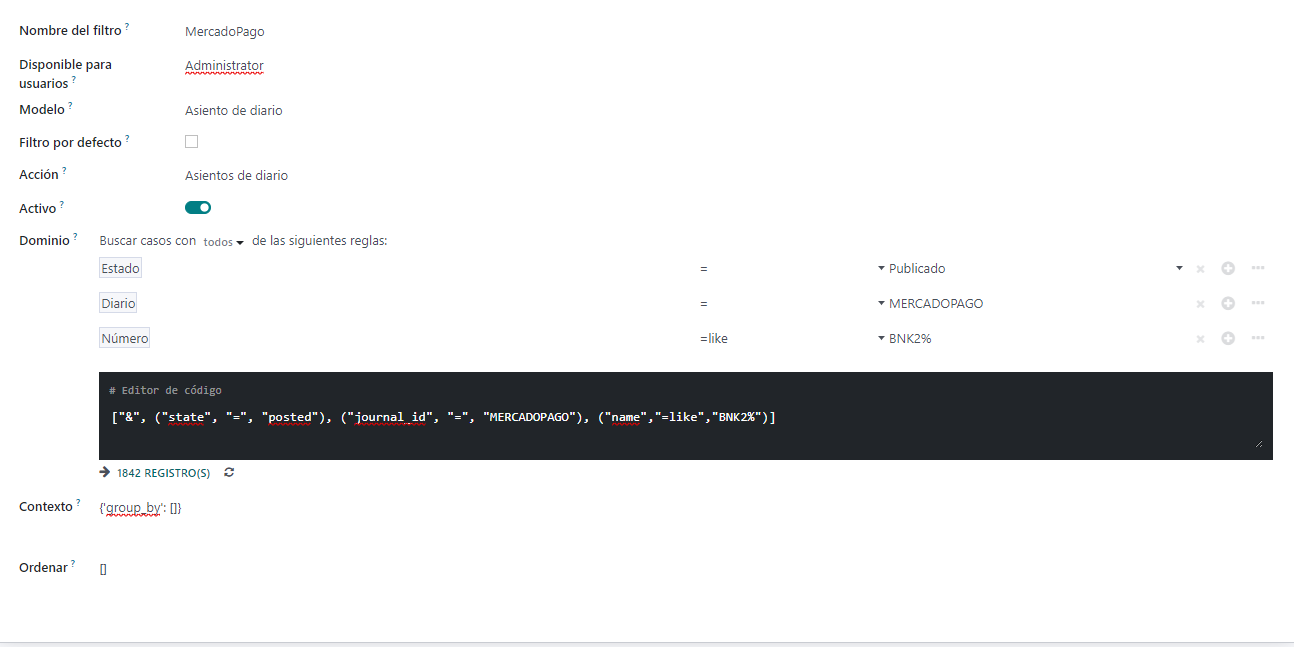1294x647 pixels.
Task: Click help mark beside Dominio label
Action: click(x=75, y=237)
